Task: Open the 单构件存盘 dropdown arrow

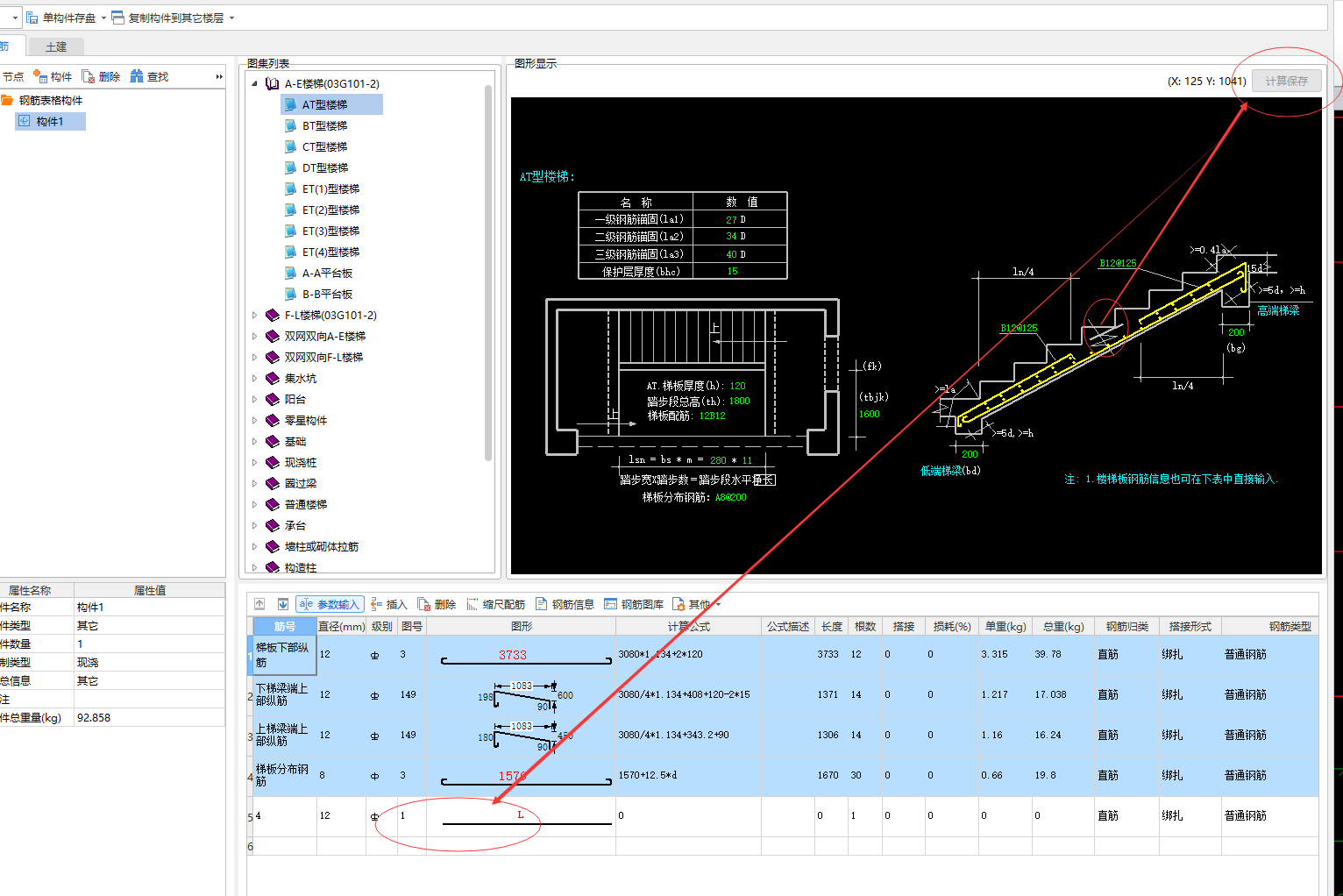Action: (103, 18)
